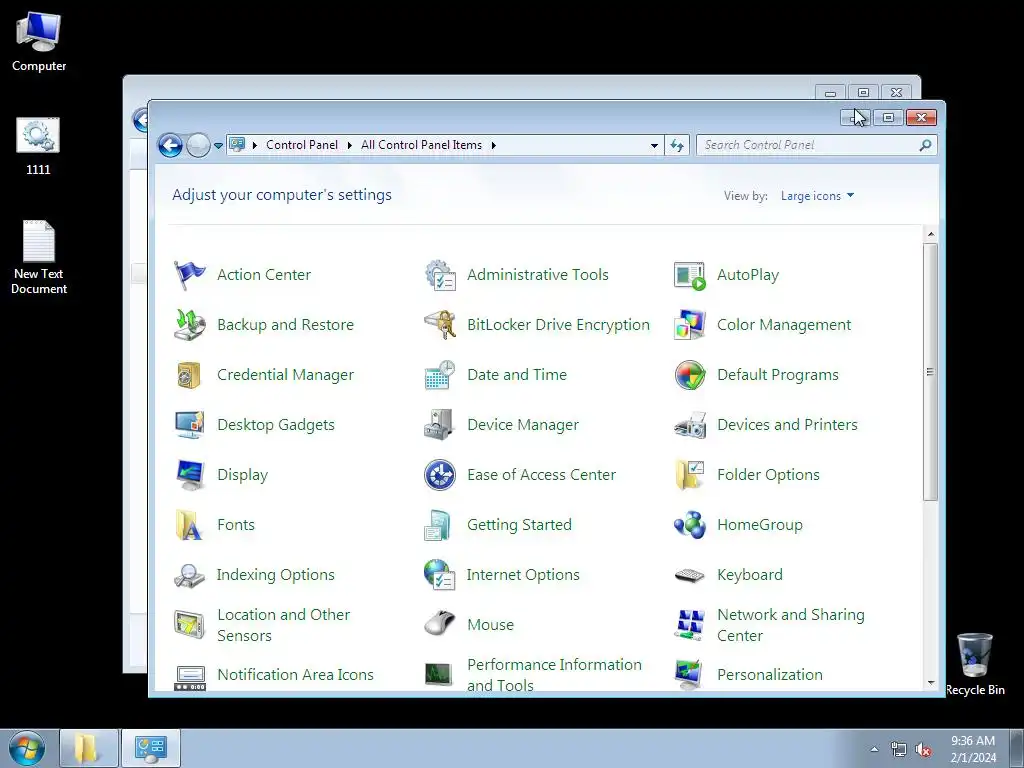Open BitLocker Drive Encryption icon
The image size is (1024, 768).
(x=440, y=325)
